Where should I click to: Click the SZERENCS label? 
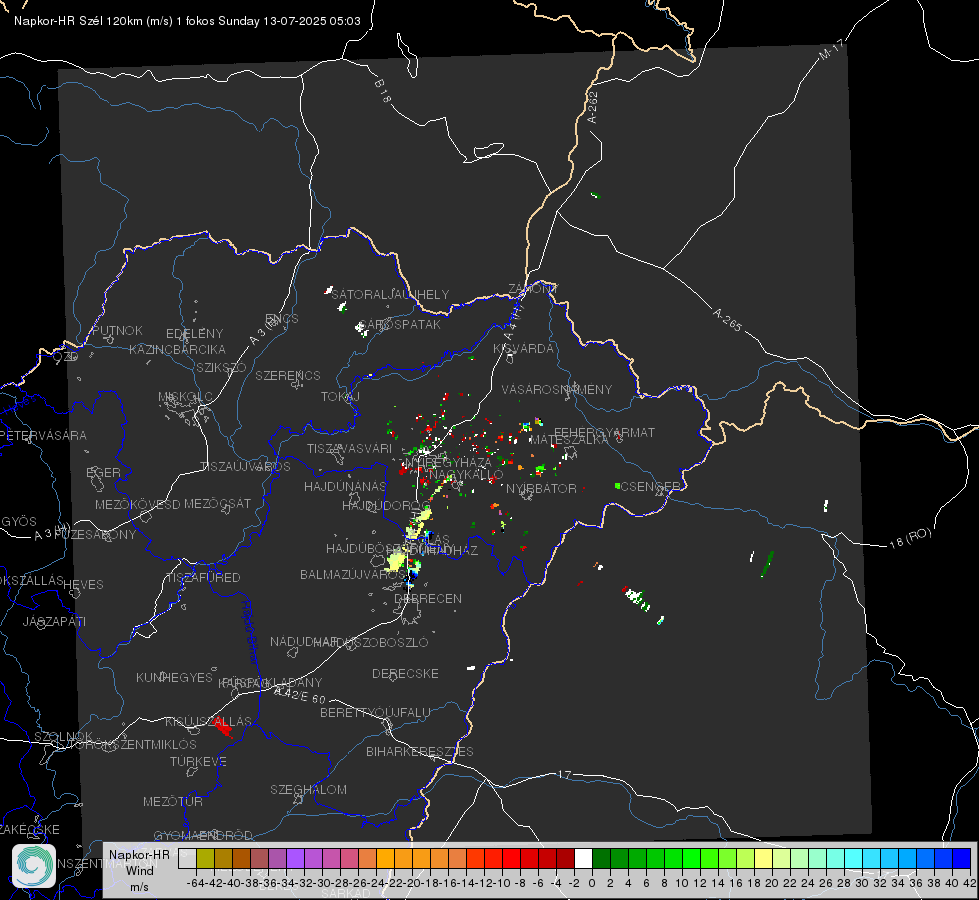(x=288, y=375)
